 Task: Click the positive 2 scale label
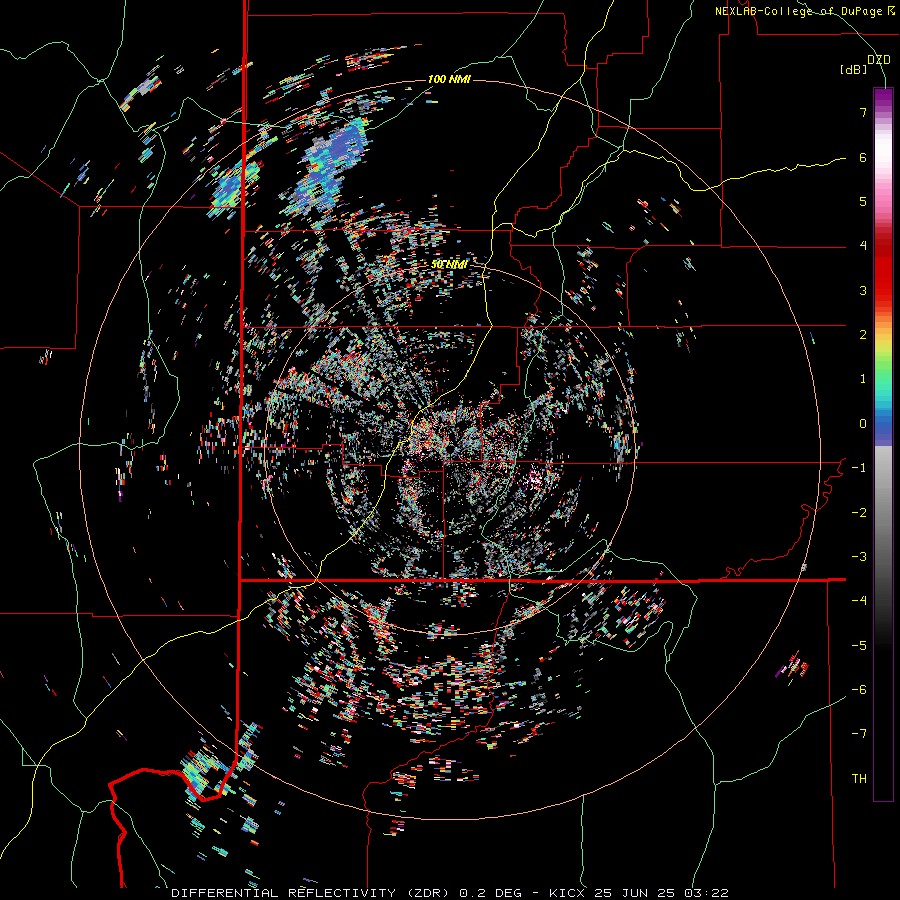click(863, 335)
